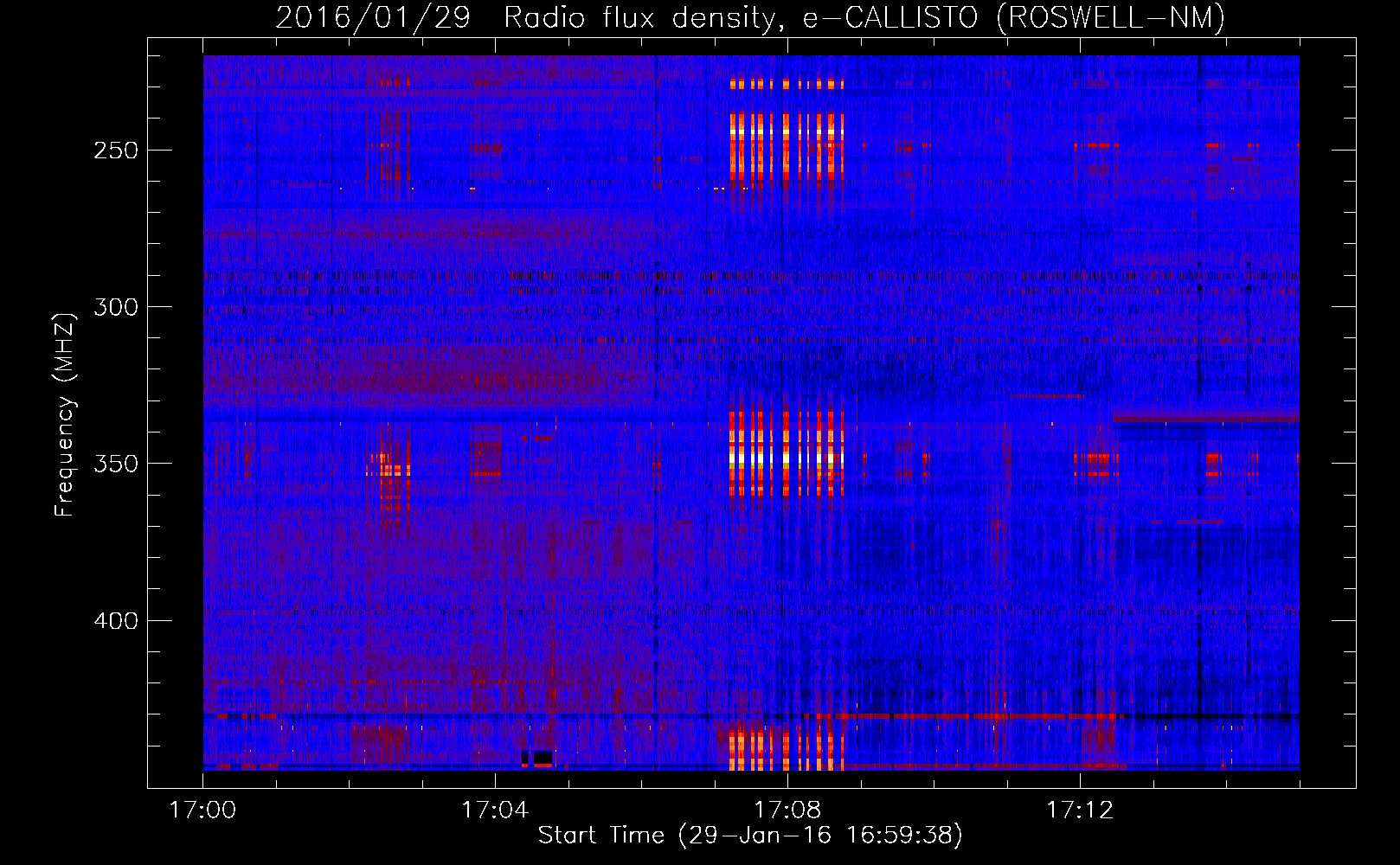Click the "250" frequency tick label
Screen dimensions: 1400x865
point(116,151)
